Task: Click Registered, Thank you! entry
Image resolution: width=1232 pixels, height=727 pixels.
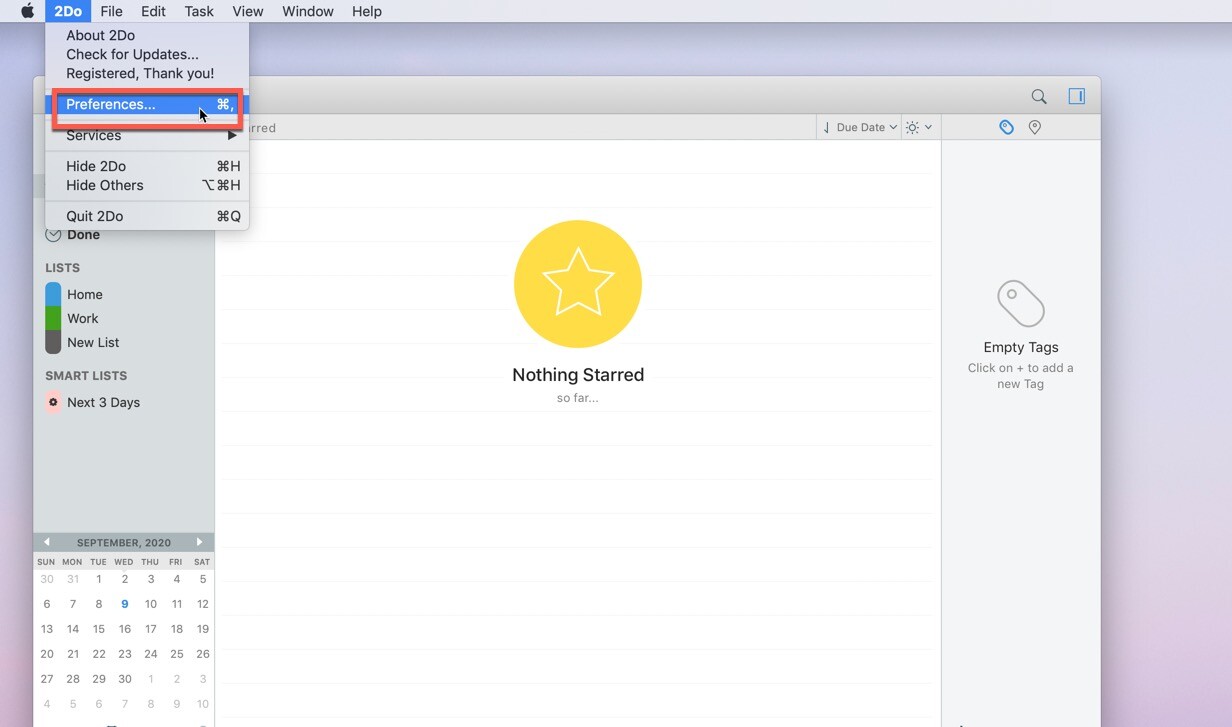Action: (x=147, y=73)
